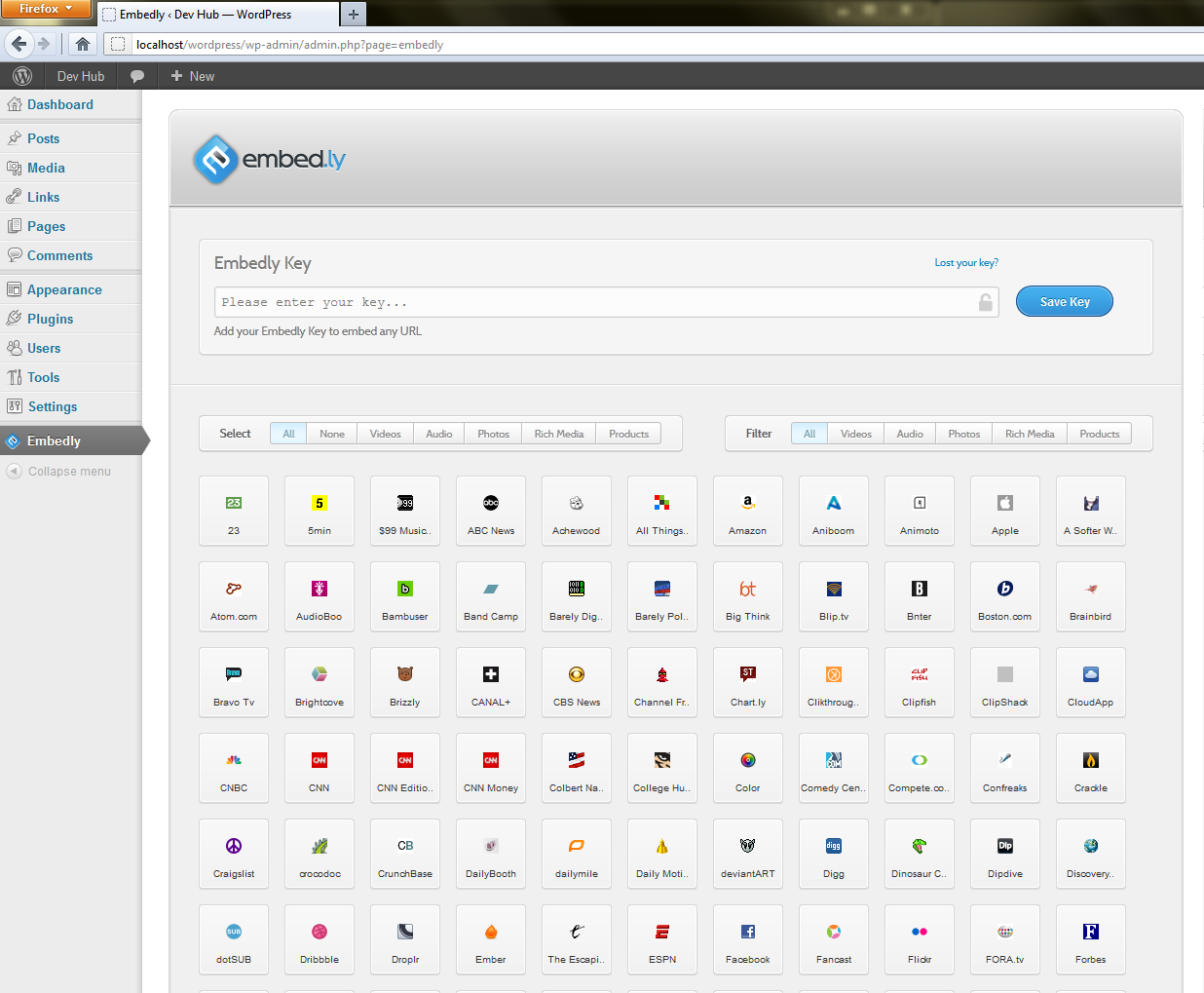This screenshot has height=993, width=1204.
Task: Choose Videos in the Select group
Action: pos(385,434)
